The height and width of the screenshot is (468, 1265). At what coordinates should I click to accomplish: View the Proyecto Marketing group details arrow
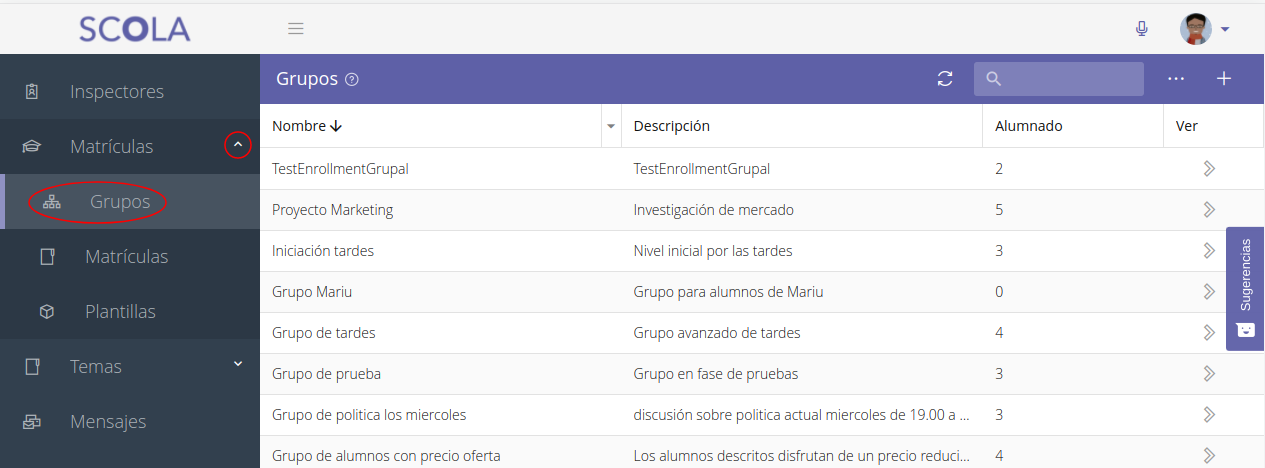pyautogui.click(x=1209, y=210)
